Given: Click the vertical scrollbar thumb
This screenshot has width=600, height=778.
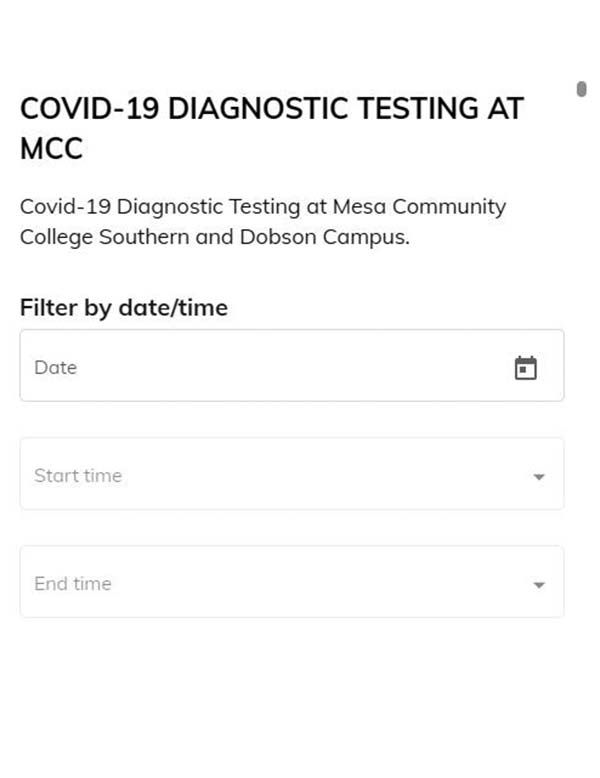Looking at the screenshot, I should click(x=582, y=89).
